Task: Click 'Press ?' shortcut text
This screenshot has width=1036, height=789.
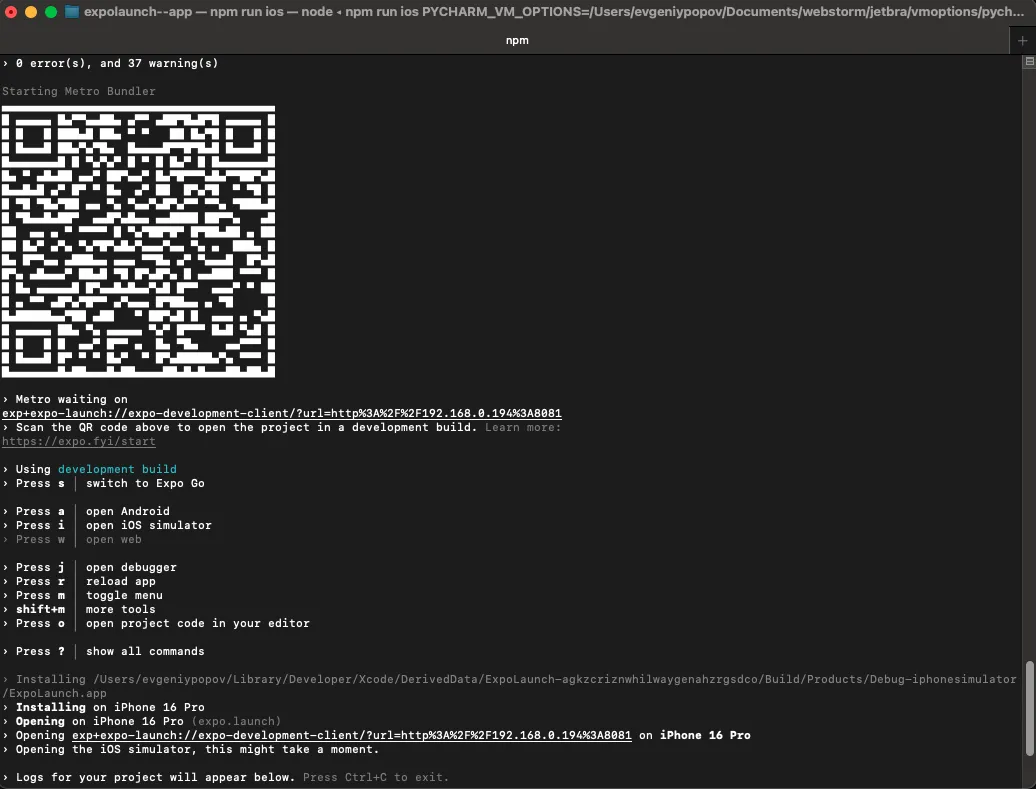Action: tap(40, 652)
